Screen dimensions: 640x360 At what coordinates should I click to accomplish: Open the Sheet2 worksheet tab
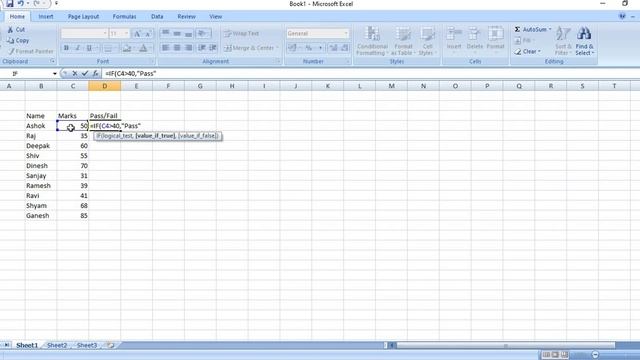[x=57, y=345]
